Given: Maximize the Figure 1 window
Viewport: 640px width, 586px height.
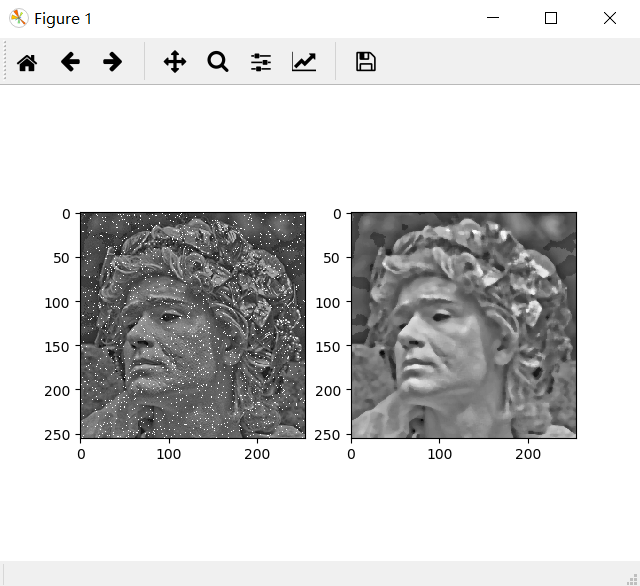Looking at the screenshot, I should tap(551, 18).
